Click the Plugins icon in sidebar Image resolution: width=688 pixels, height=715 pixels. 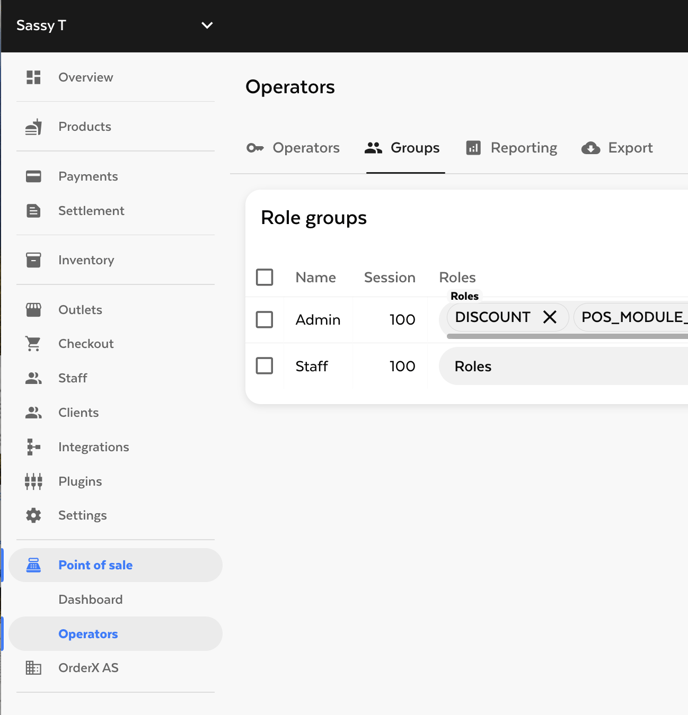point(33,481)
